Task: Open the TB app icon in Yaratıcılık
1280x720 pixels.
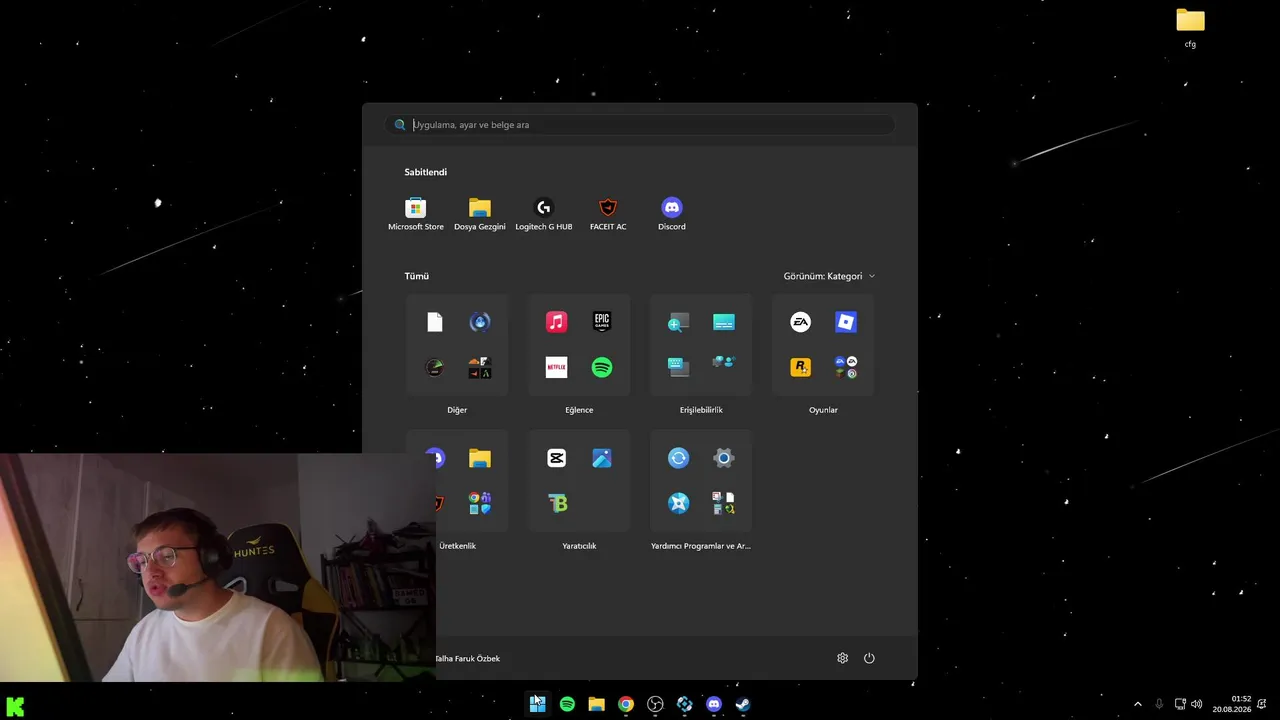Action: click(557, 504)
